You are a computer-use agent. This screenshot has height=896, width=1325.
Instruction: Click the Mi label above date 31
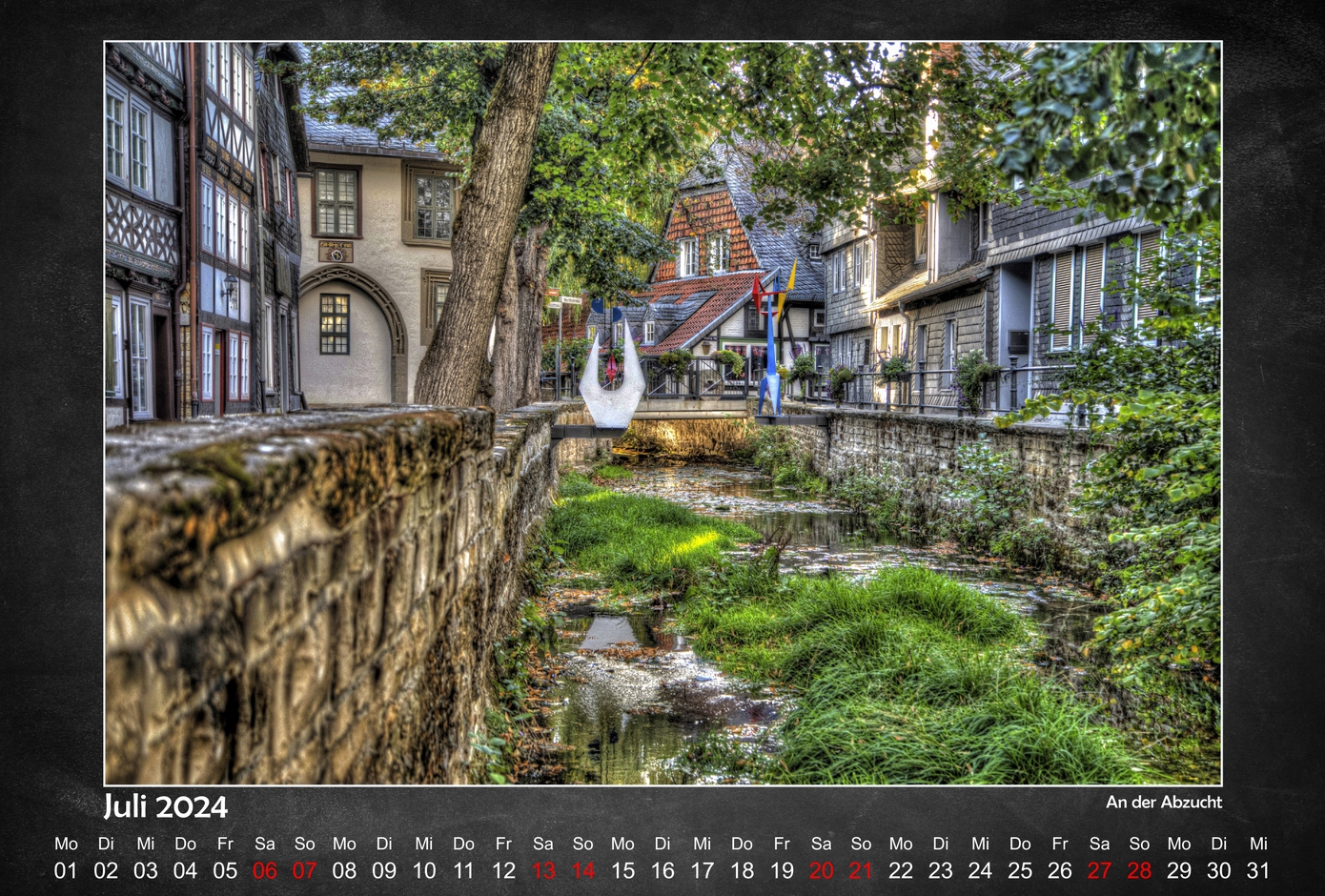tap(1258, 844)
